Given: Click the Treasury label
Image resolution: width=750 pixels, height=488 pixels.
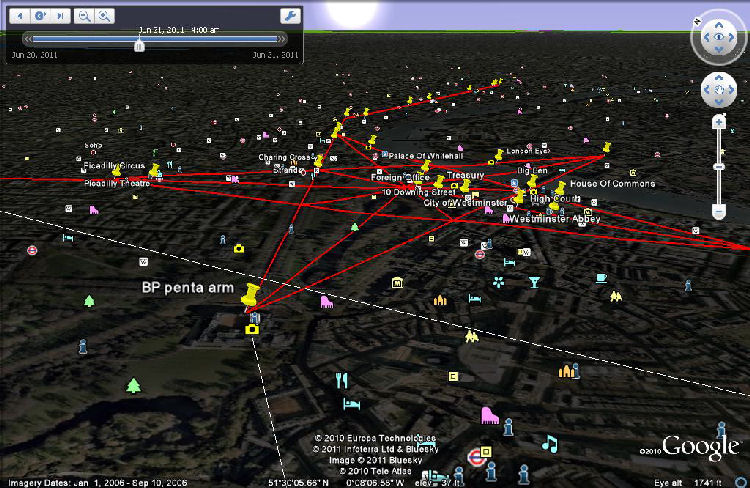Looking at the screenshot, I should tap(465, 175).
